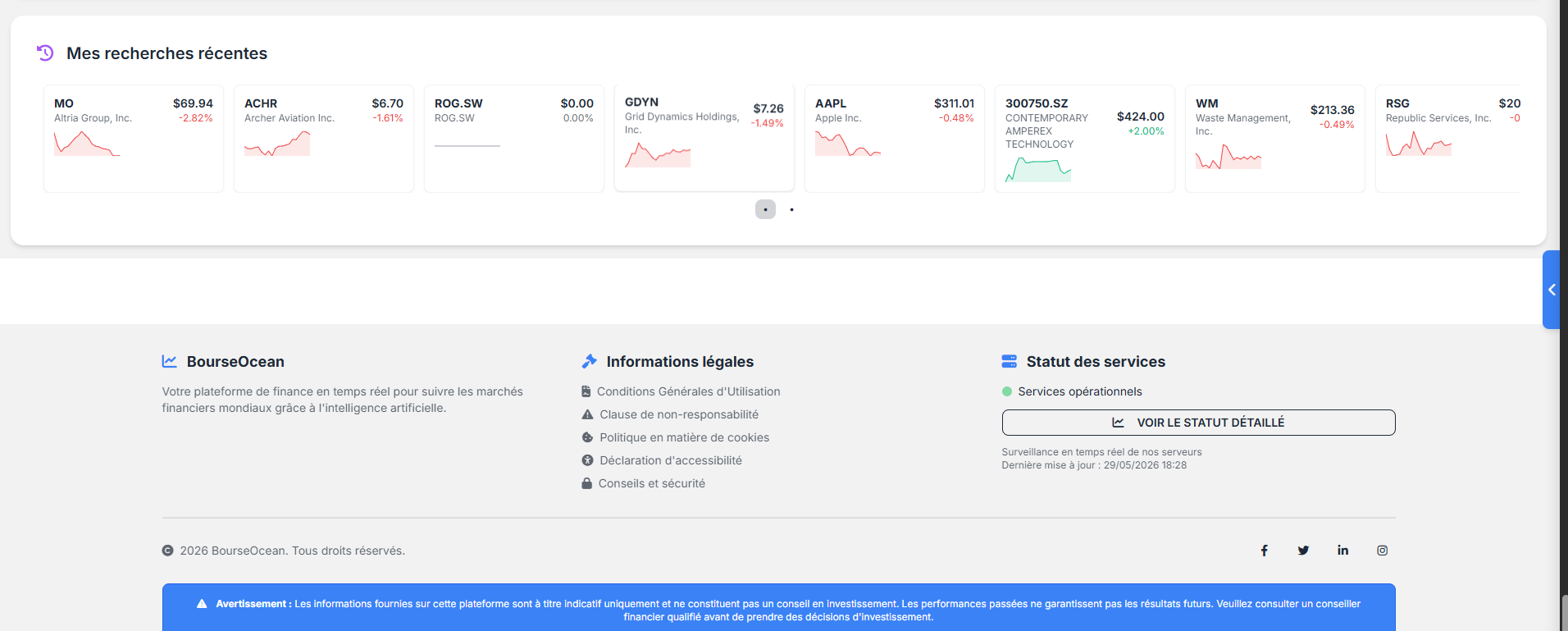Viewport: 1568px width, 631px height.
Task: Click the accessibility icon beside Déclaration d'accessibilité
Action: pos(587,460)
